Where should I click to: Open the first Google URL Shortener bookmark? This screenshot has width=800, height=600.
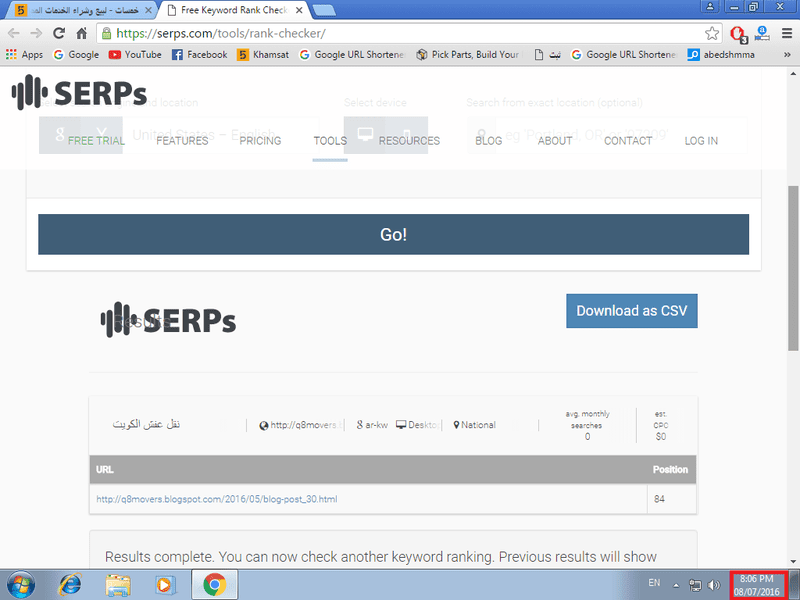[352, 55]
